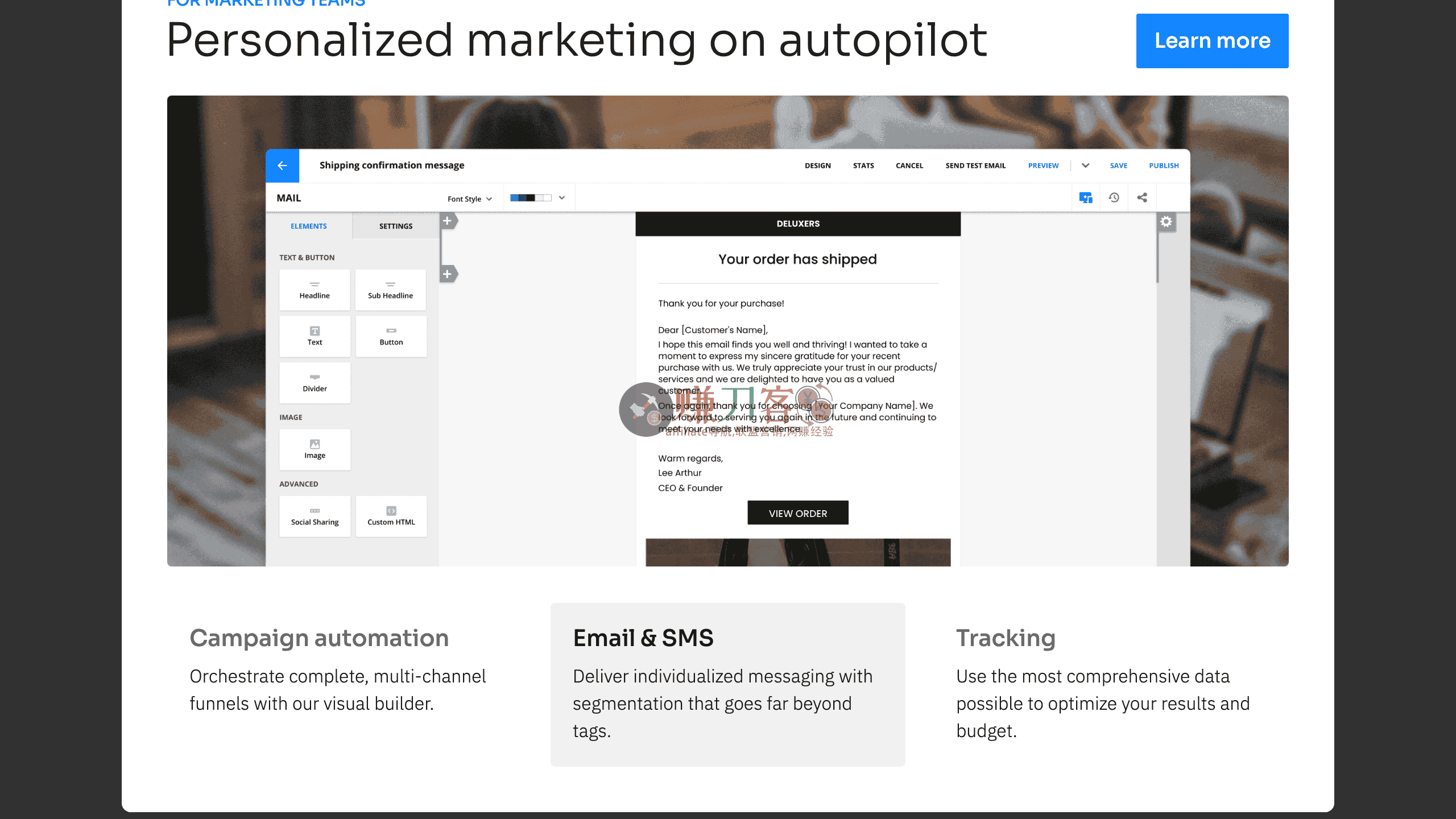Open the color palette dropdown arrow
The width and height of the screenshot is (1456, 819).
[x=562, y=198]
